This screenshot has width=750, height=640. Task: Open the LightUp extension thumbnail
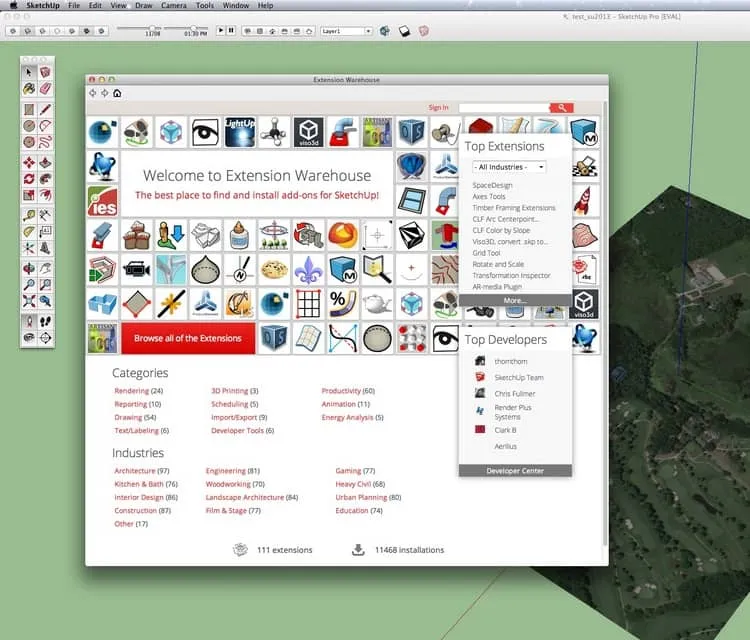[x=240, y=132]
